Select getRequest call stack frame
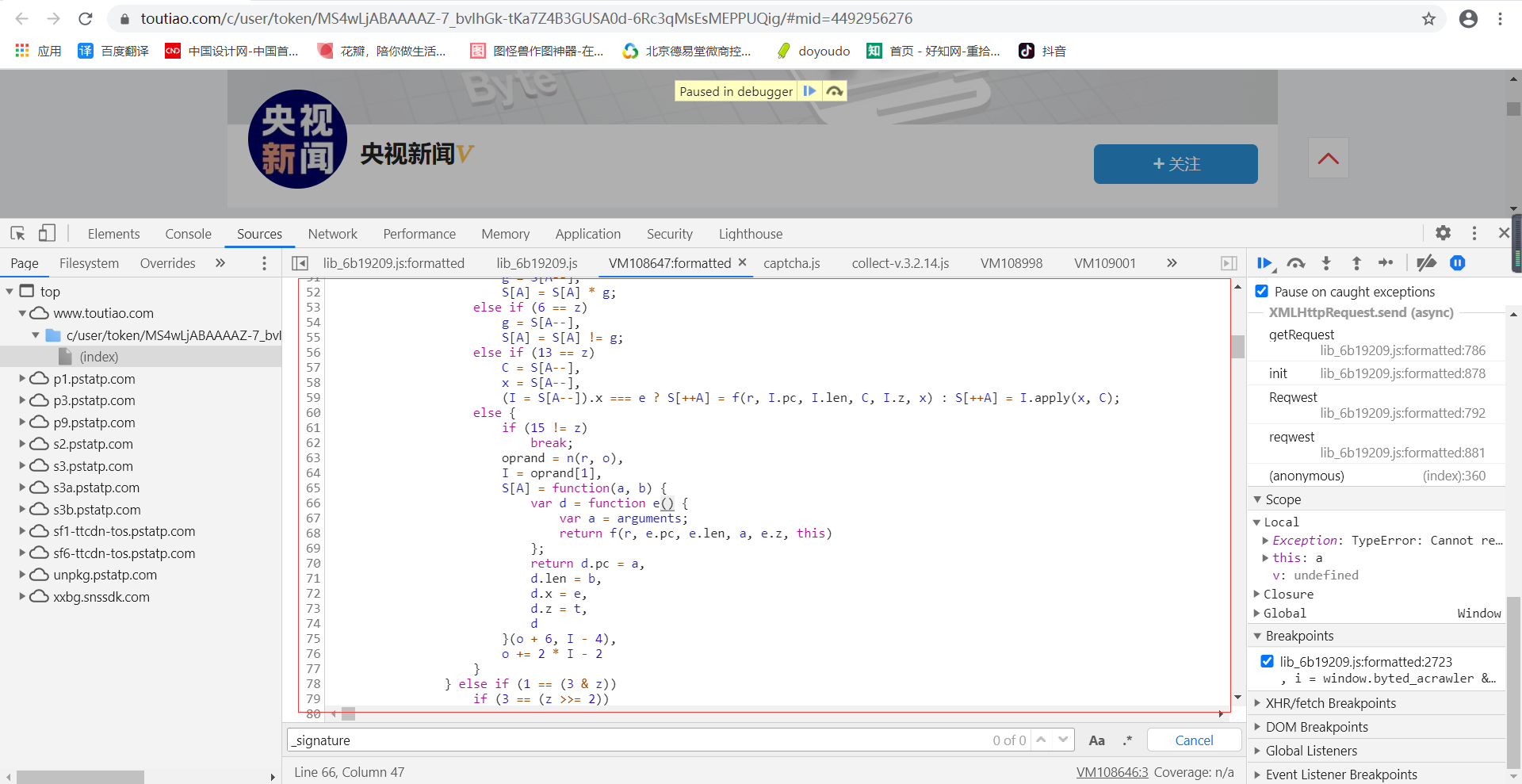Screen dimensions: 1522x784 (1377, 342)
